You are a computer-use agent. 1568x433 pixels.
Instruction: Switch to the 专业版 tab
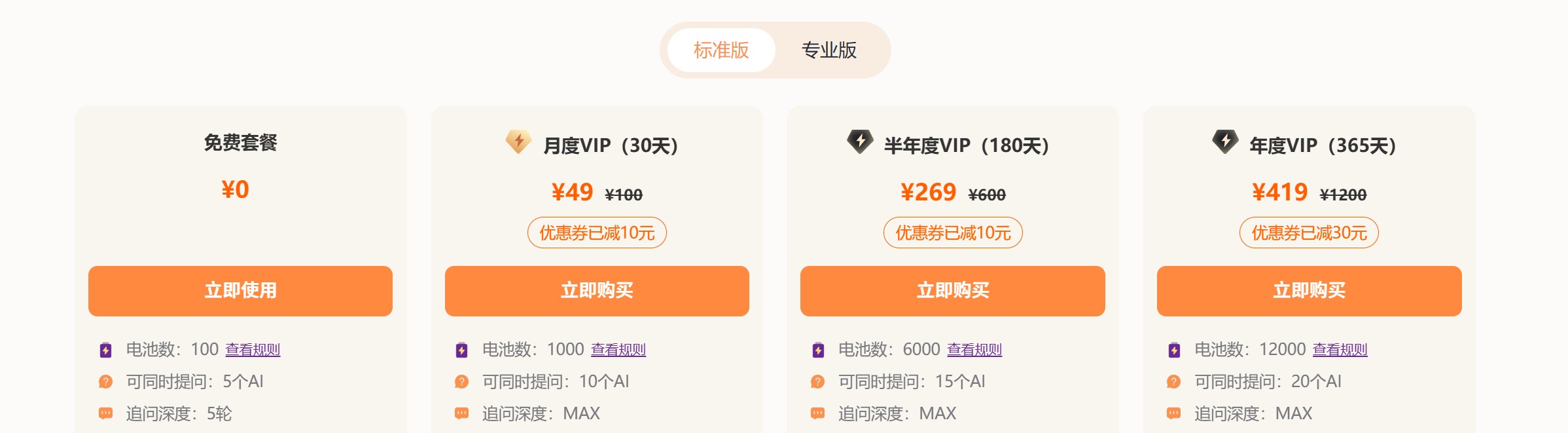click(x=829, y=50)
